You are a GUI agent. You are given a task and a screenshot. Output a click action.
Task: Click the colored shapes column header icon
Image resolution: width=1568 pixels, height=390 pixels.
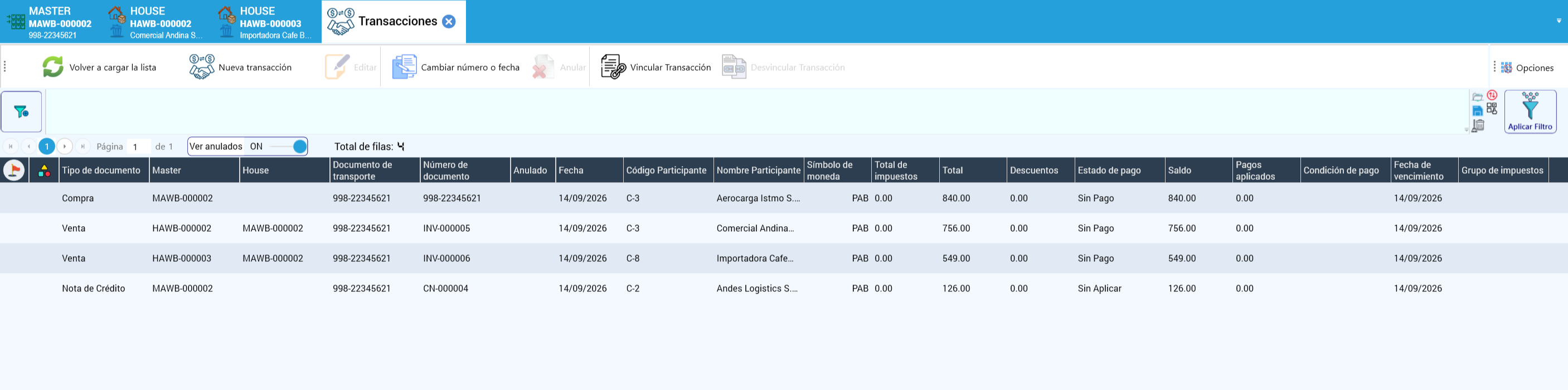coord(45,170)
